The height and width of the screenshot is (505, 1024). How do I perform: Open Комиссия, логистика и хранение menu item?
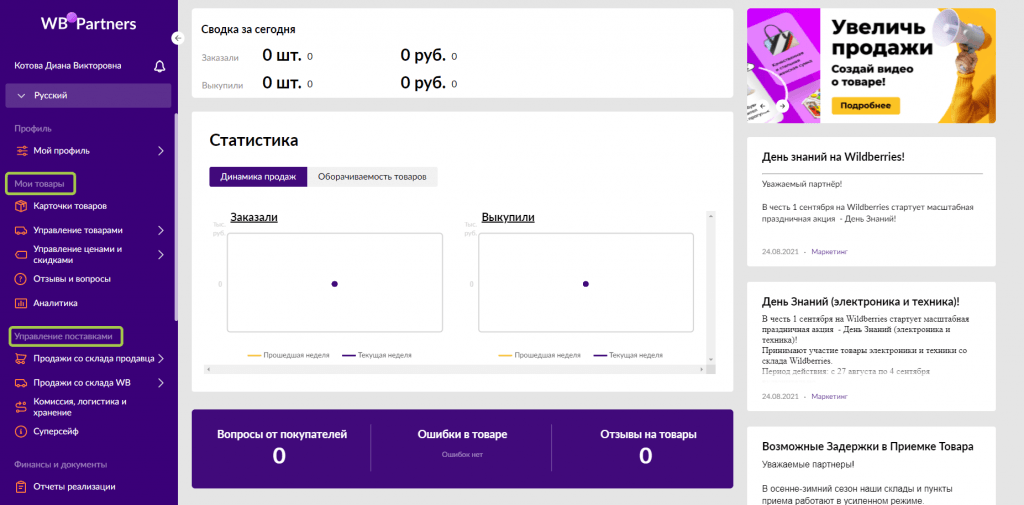pos(80,407)
